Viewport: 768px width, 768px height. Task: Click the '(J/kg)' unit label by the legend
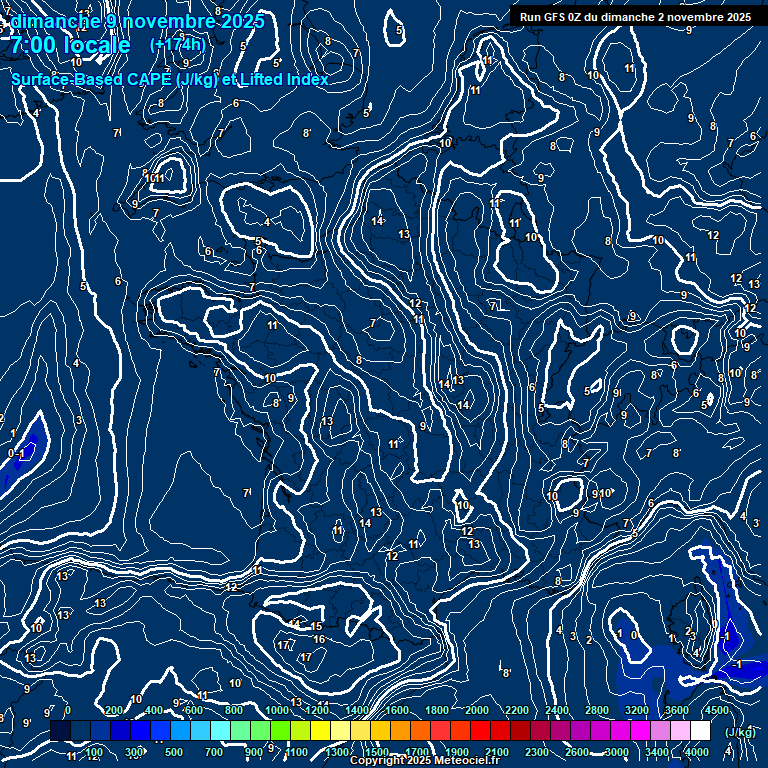tap(740, 732)
